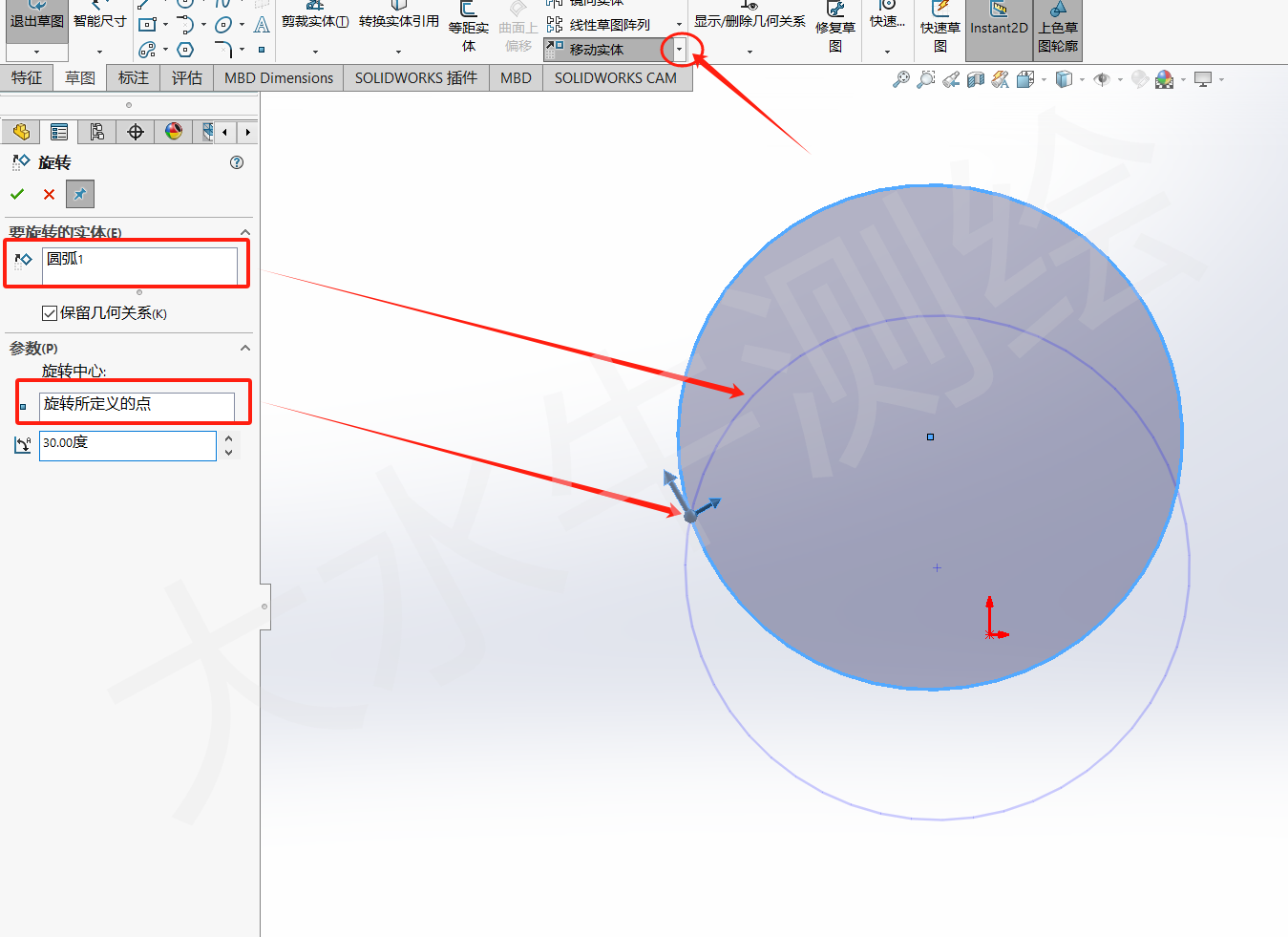Switch to the 特征 (Features) ribbon tab

click(x=27, y=77)
